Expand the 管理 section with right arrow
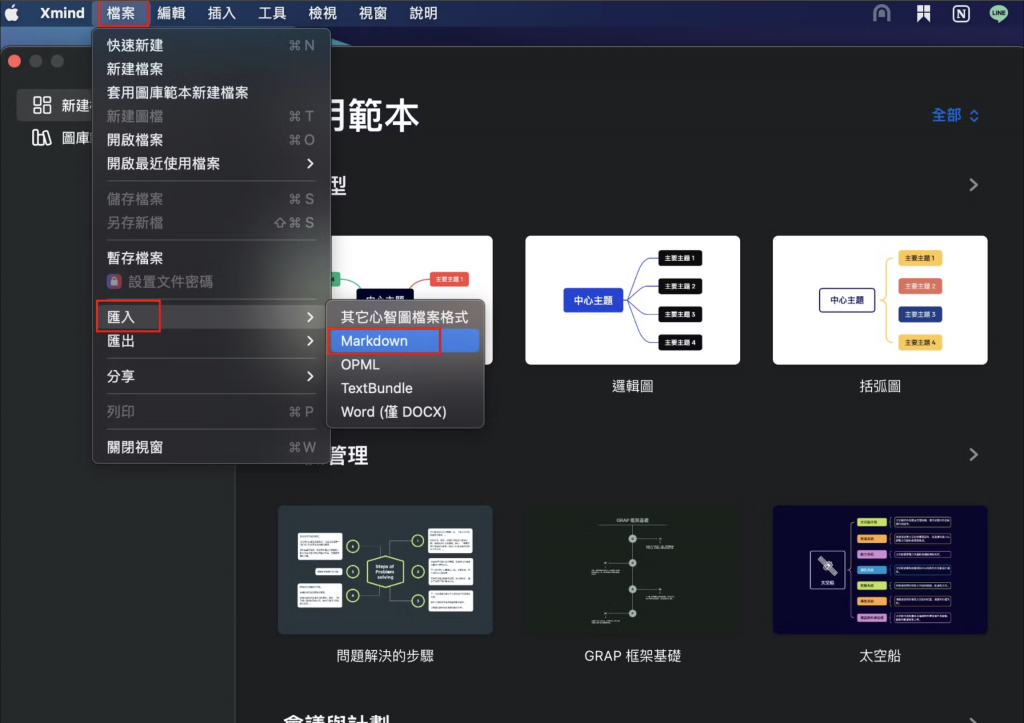Screen dimensions: 1024x723 click(973, 455)
